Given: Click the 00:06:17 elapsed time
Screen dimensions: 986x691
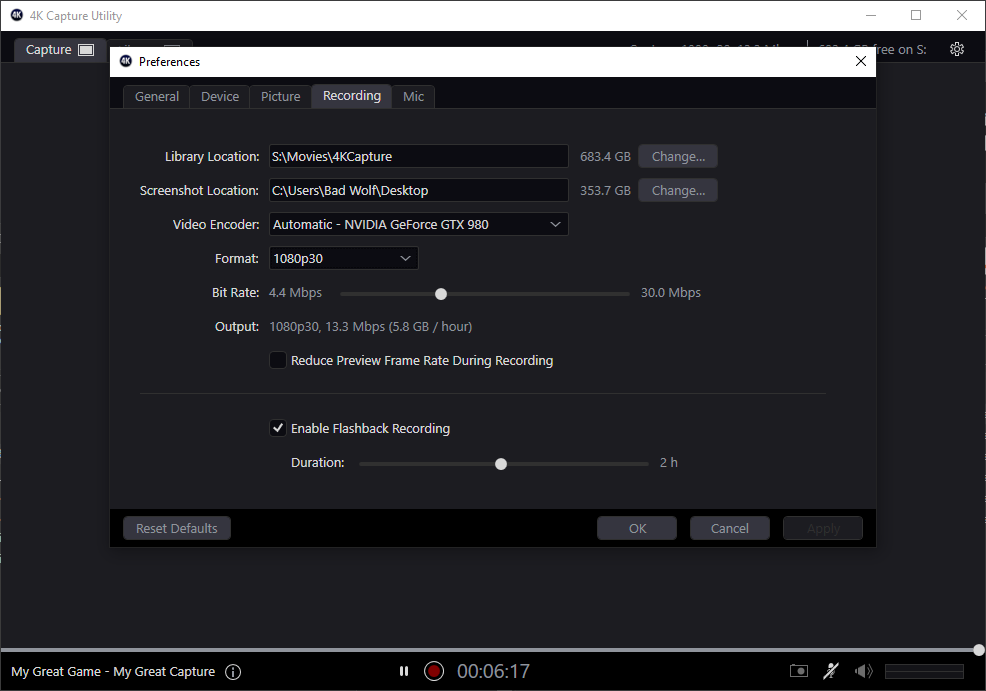Looking at the screenshot, I should tap(493, 672).
